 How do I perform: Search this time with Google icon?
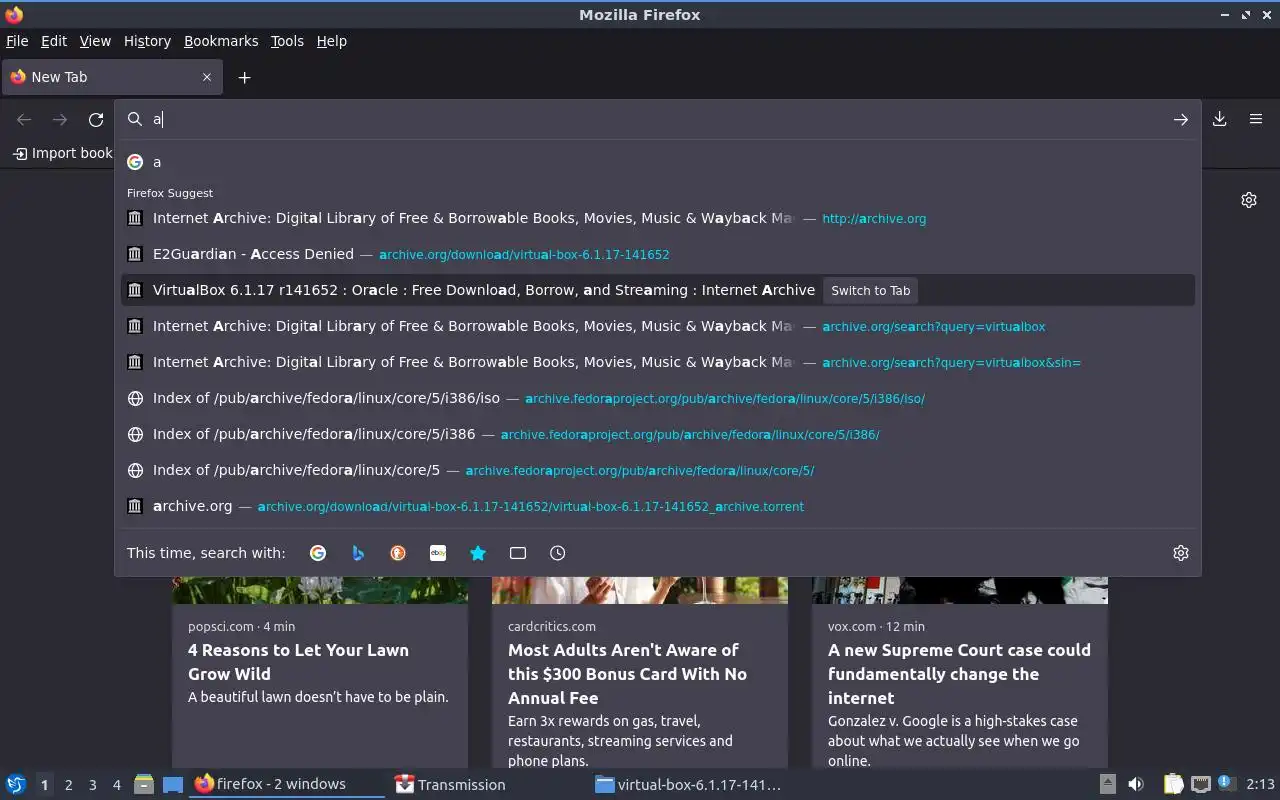(x=318, y=553)
